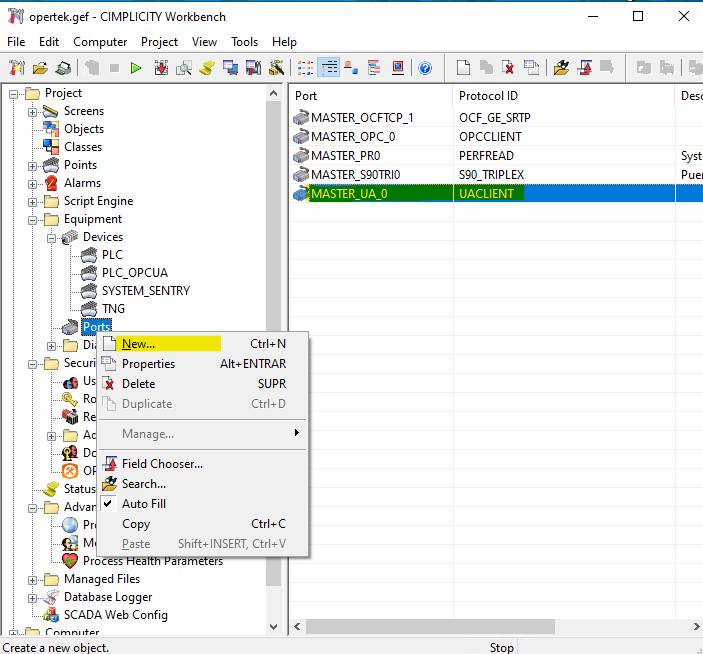Expand the Managed Files node
This screenshot has width=703, height=654.
pos(32,580)
